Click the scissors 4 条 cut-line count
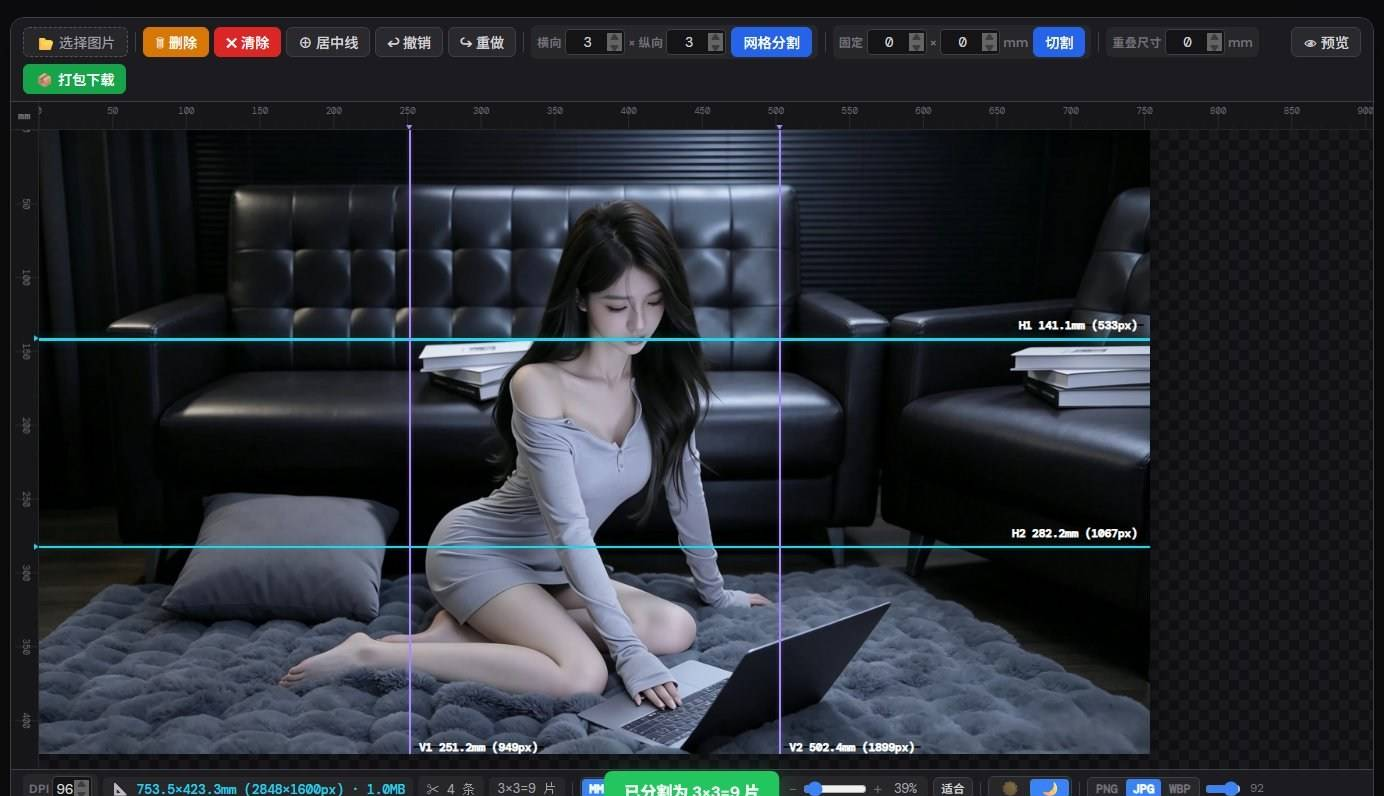1384x796 pixels. tap(452, 788)
